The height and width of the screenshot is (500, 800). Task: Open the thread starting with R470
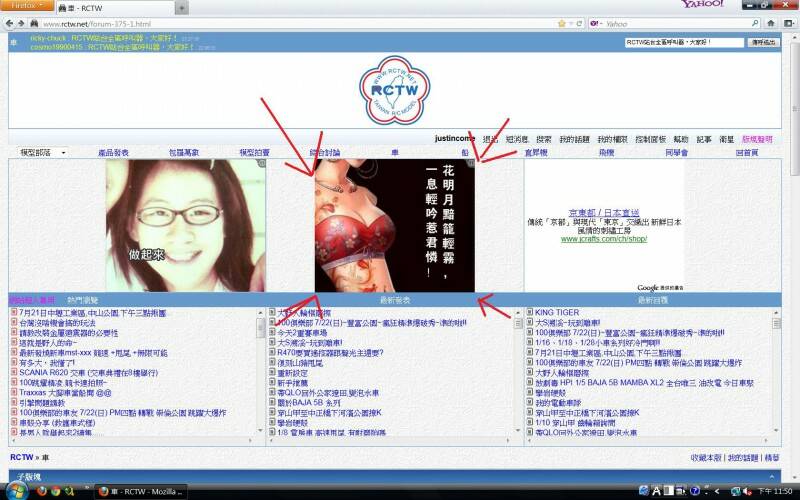pyautogui.click(x=330, y=353)
